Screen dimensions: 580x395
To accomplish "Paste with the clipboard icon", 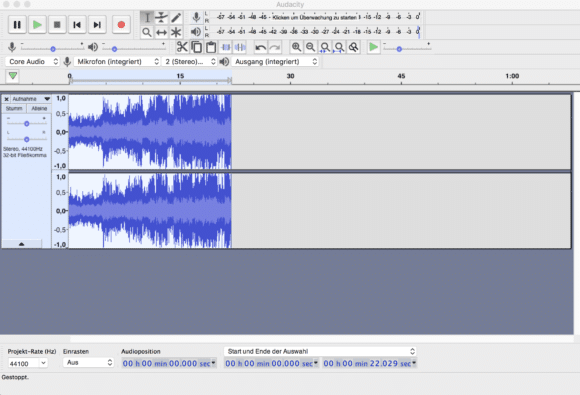I will point(211,47).
